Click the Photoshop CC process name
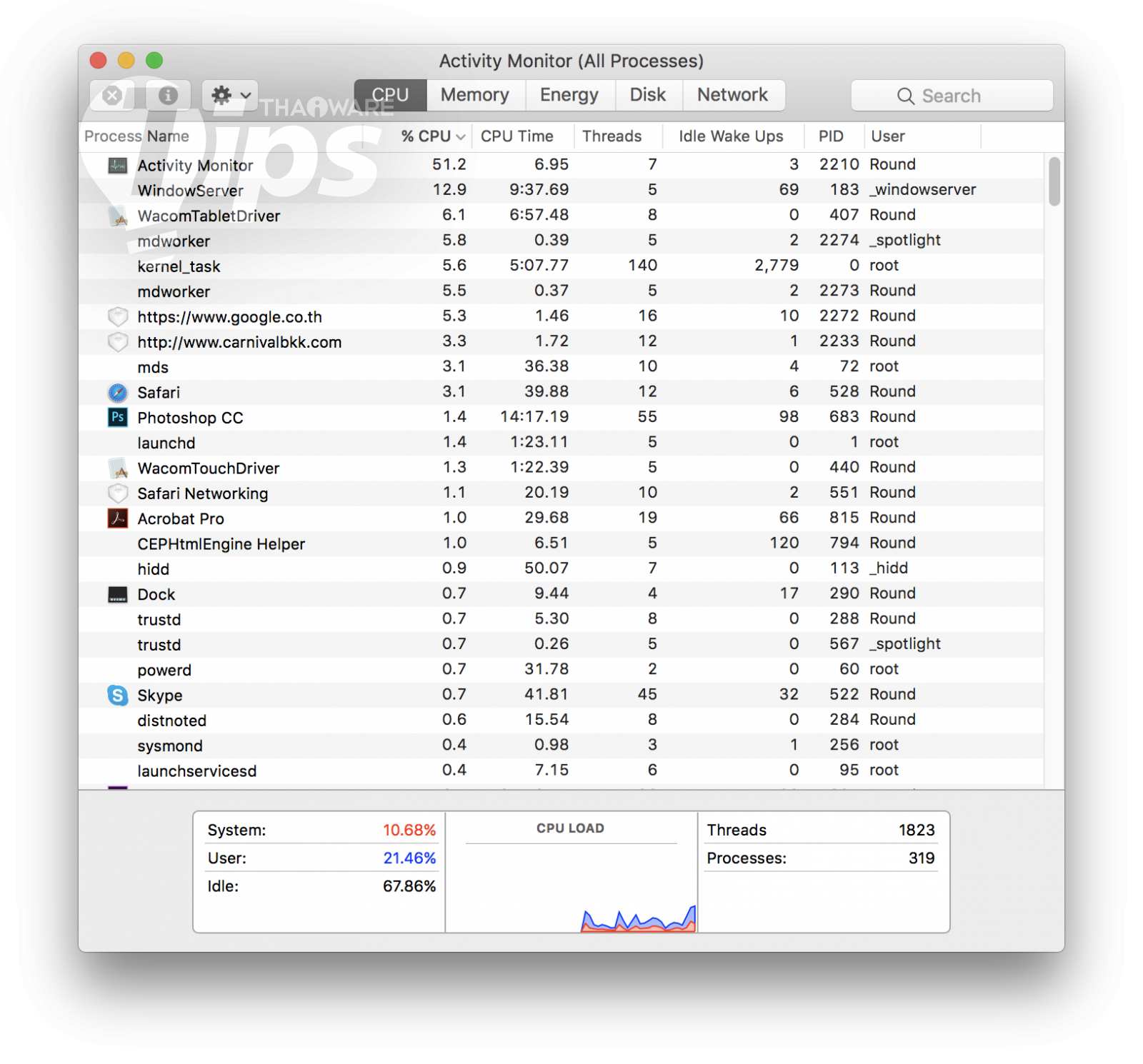 point(191,418)
